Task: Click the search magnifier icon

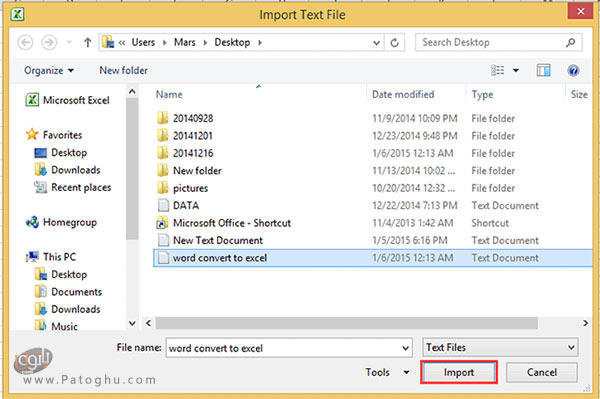Action: click(571, 42)
